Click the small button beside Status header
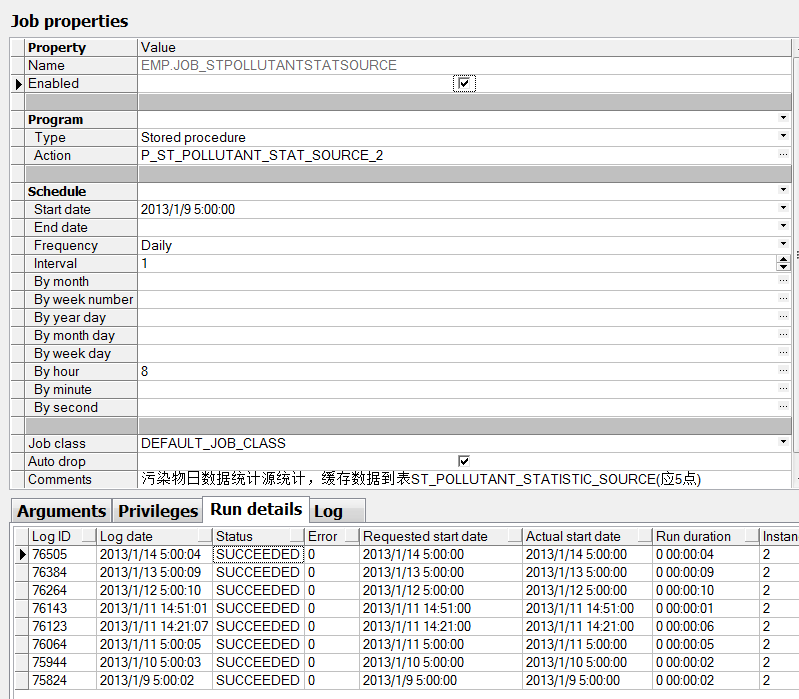The image size is (799, 699). [x=295, y=537]
